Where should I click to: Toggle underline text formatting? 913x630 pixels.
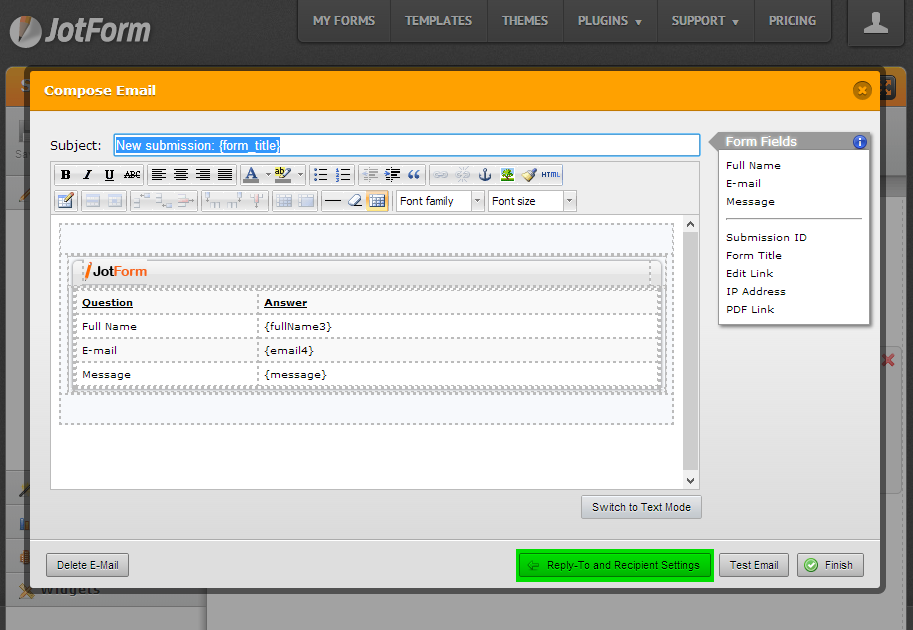tap(109, 175)
